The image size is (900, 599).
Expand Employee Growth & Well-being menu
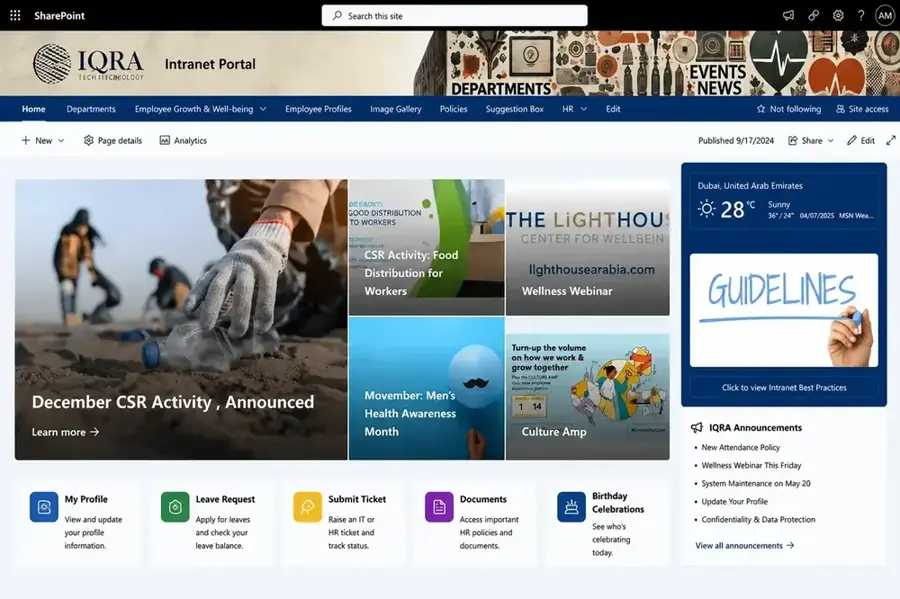pos(263,109)
